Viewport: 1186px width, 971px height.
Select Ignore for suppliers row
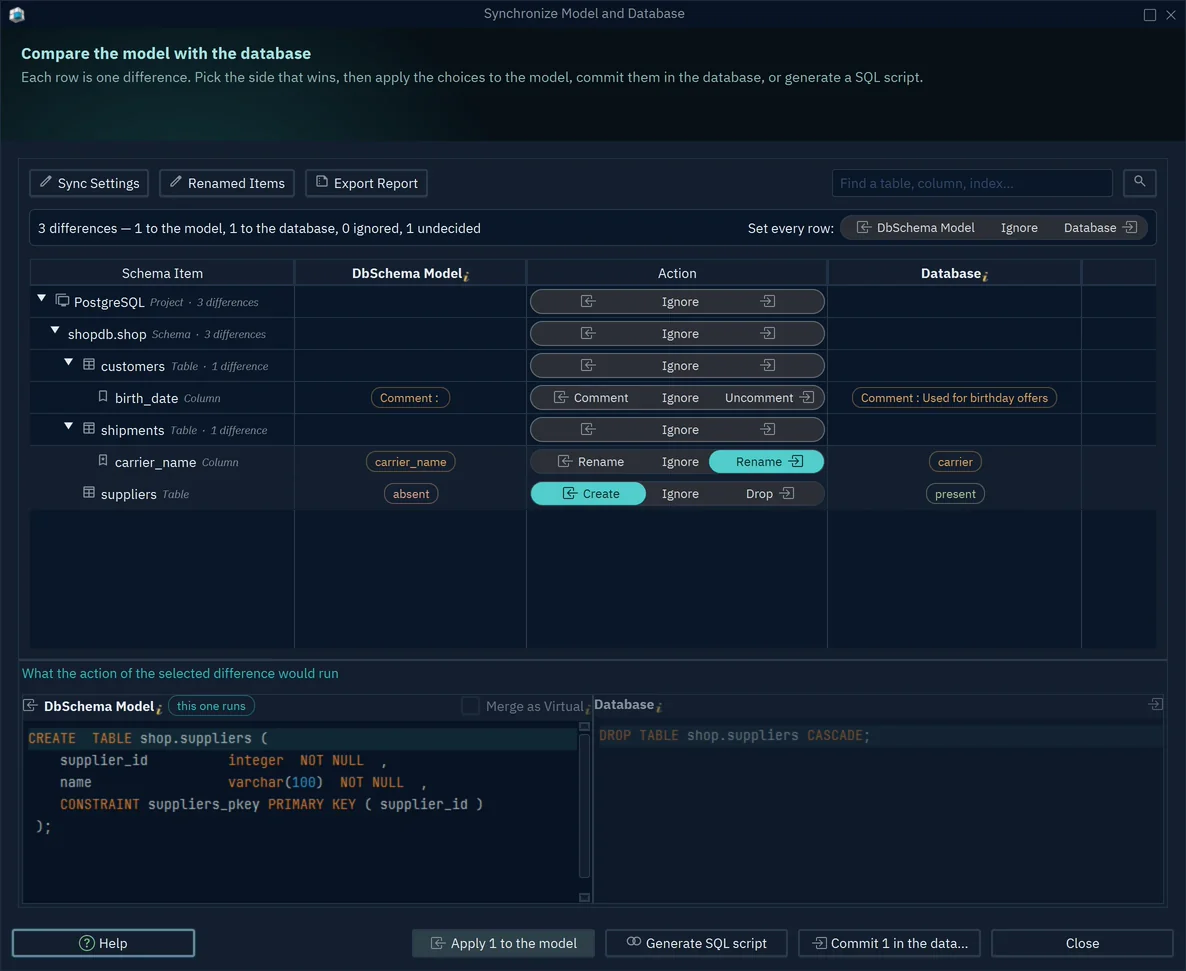[680, 494]
